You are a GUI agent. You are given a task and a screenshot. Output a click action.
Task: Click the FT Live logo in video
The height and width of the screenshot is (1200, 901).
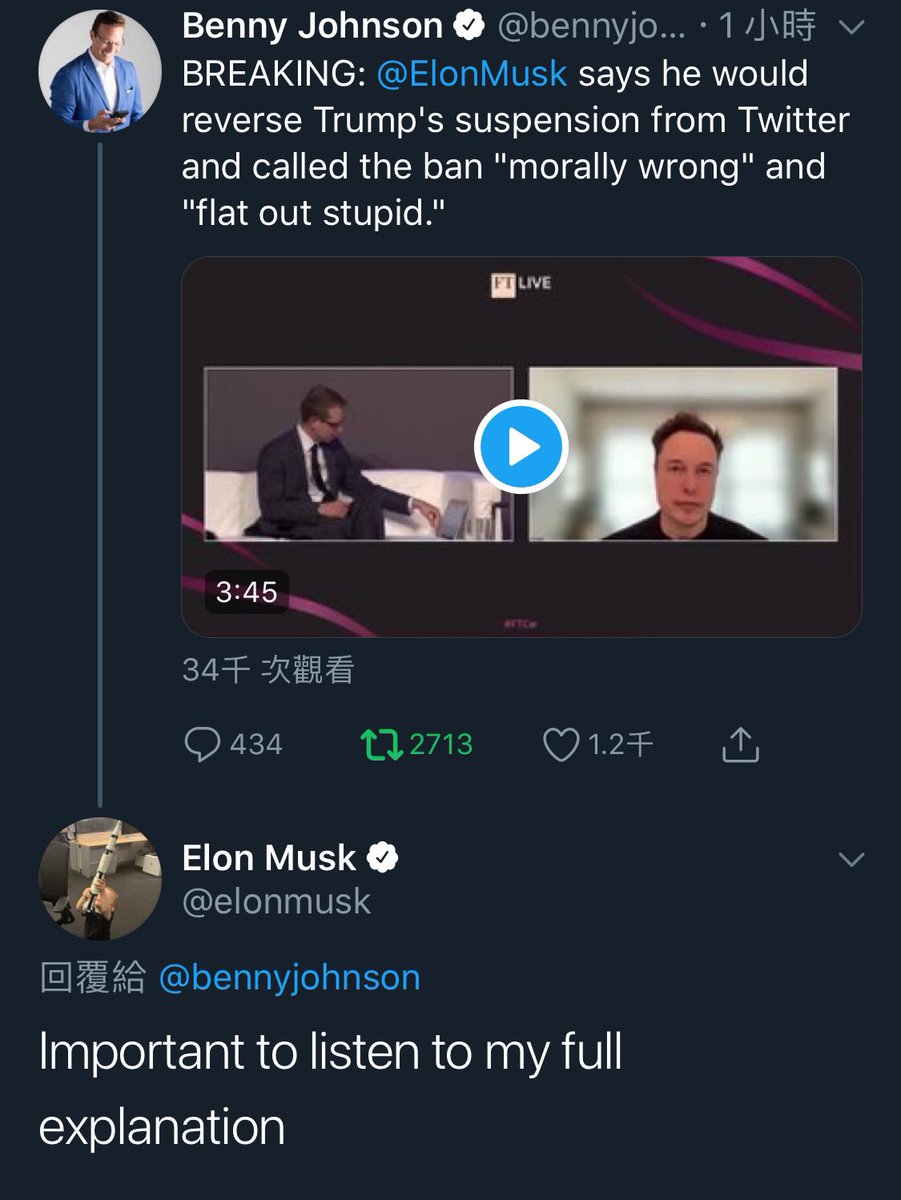pos(520,284)
